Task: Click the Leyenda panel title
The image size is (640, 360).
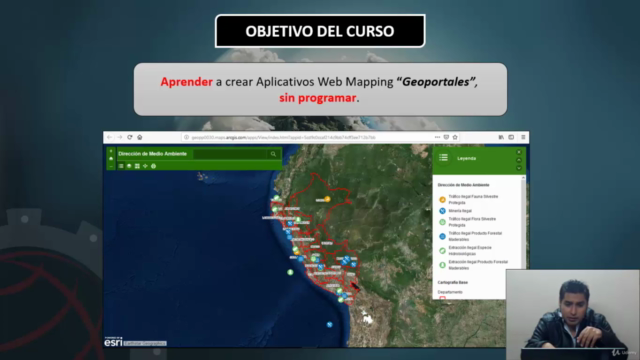Action: (x=467, y=158)
